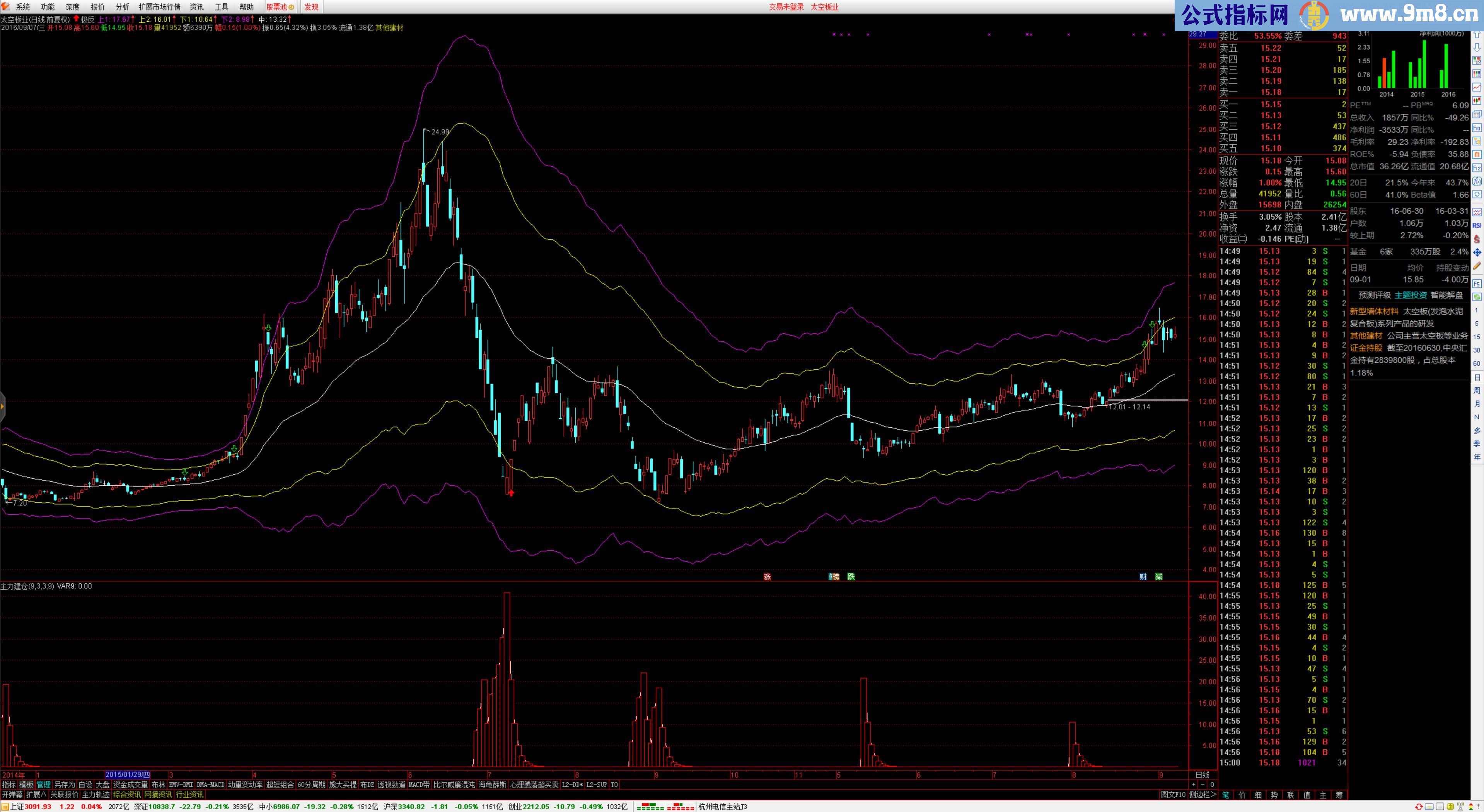Open the 系统 menu
Image resolution: width=1484 pixels, height=812 pixels.
(x=23, y=7)
